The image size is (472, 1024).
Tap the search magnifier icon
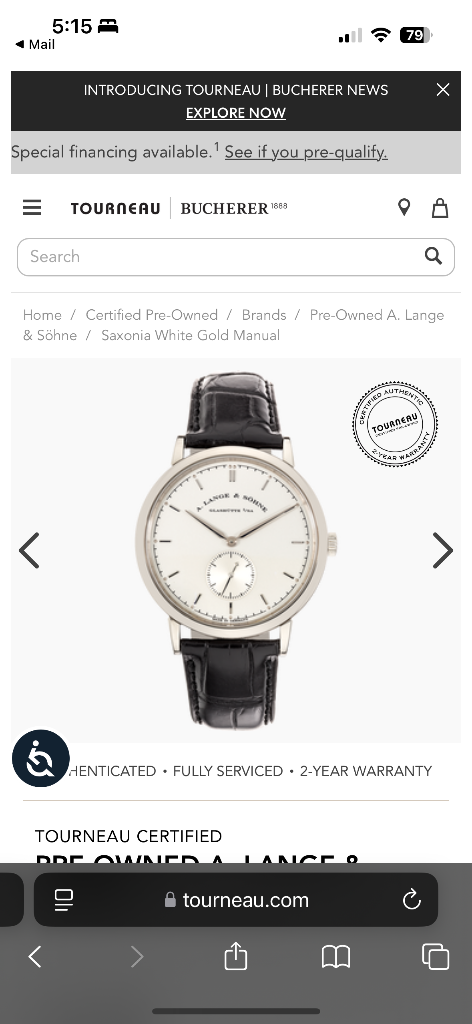tap(433, 256)
